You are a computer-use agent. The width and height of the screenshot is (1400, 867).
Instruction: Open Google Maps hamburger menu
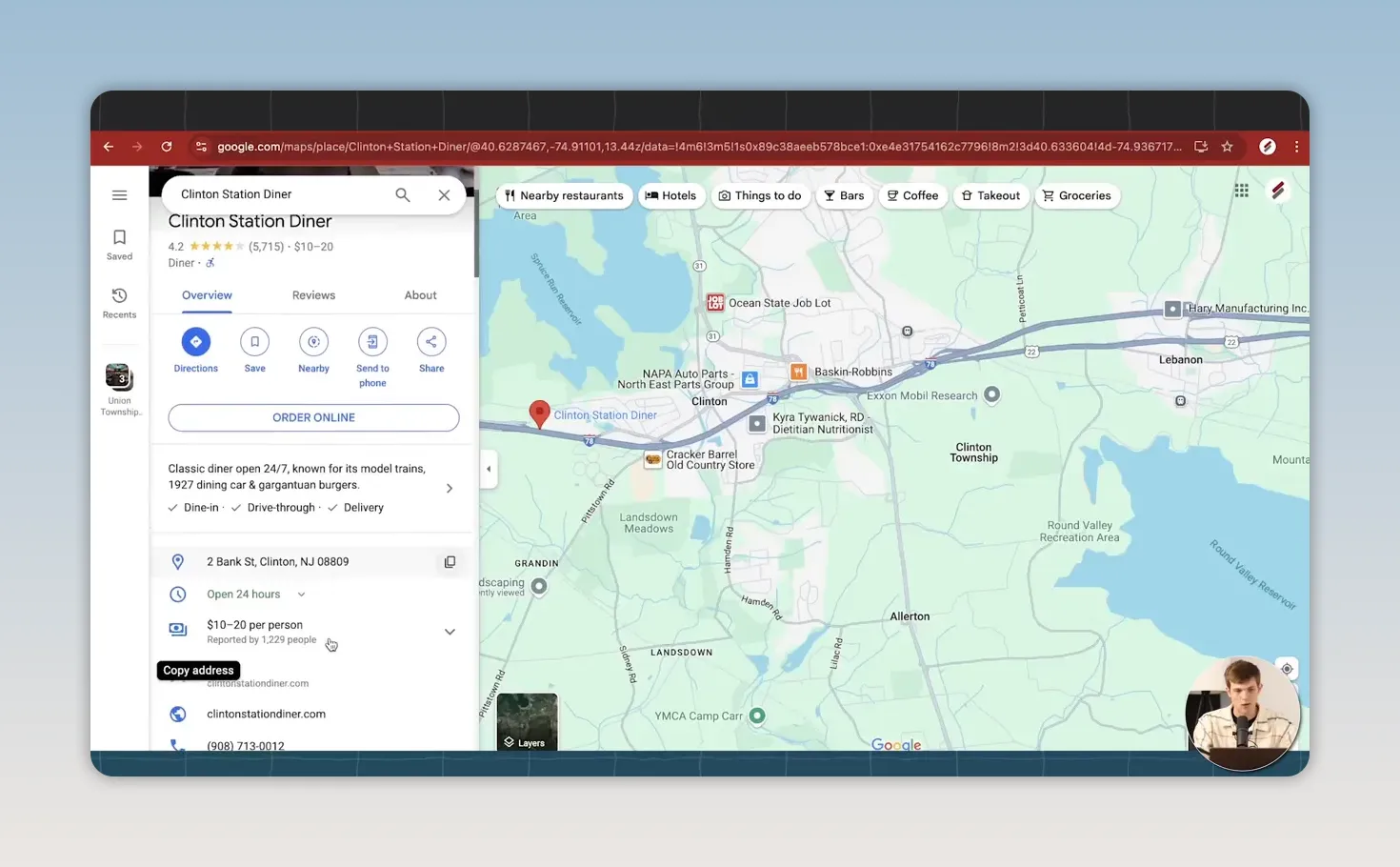point(119,195)
